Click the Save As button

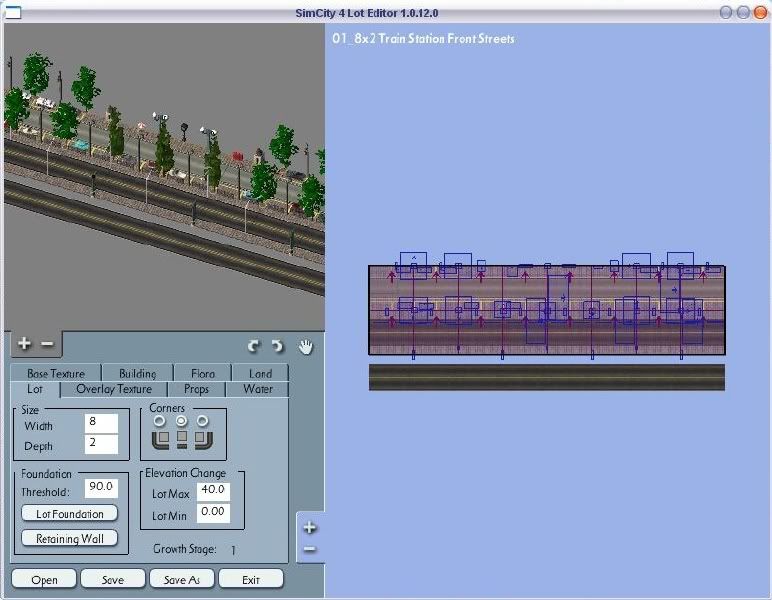182,579
